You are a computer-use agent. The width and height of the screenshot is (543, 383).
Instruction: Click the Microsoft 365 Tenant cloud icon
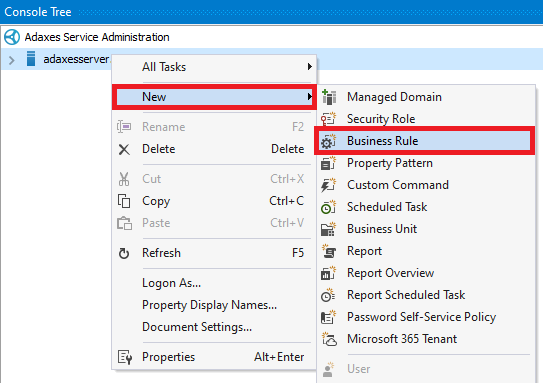pyautogui.click(x=329, y=339)
